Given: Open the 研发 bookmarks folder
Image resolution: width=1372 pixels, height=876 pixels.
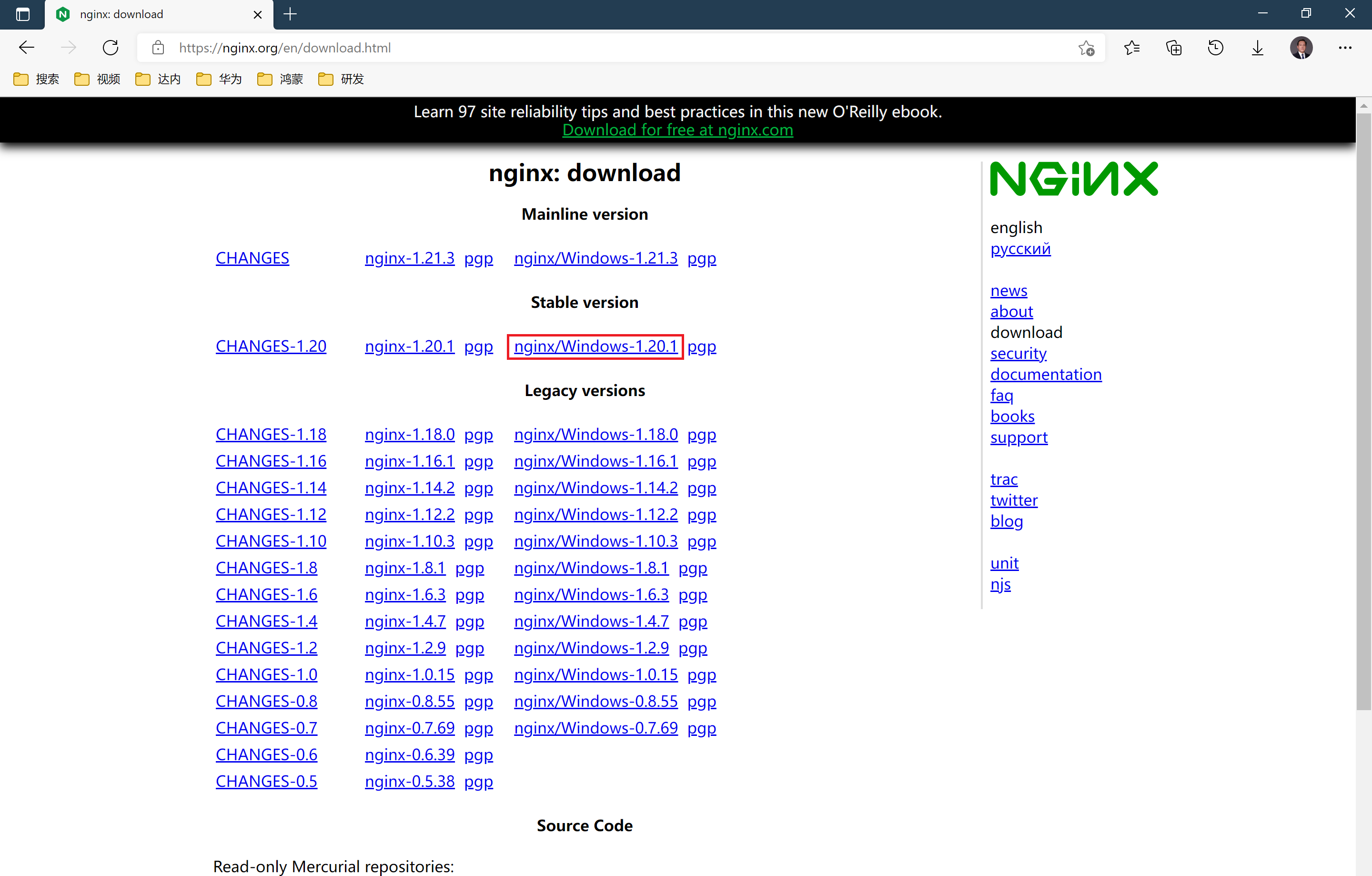Looking at the screenshot, I should click(341, 79).
